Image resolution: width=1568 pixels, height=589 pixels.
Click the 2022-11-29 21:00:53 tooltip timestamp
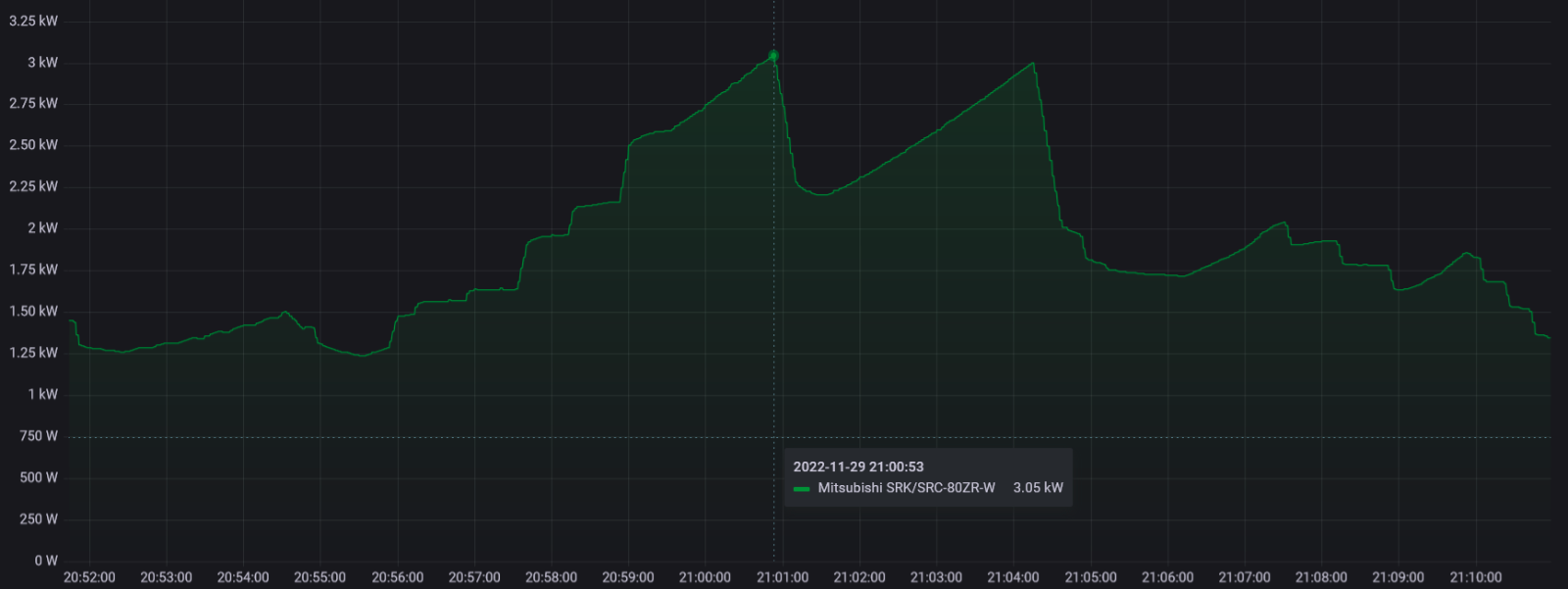click(x=858, y=466)
